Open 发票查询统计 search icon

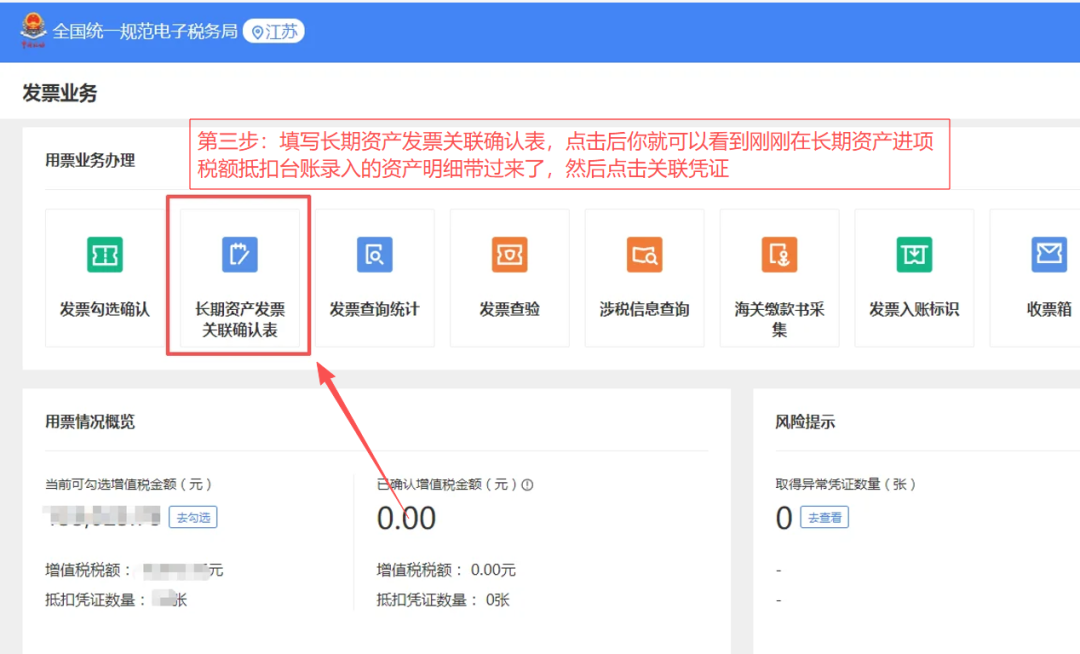(375, 255)
